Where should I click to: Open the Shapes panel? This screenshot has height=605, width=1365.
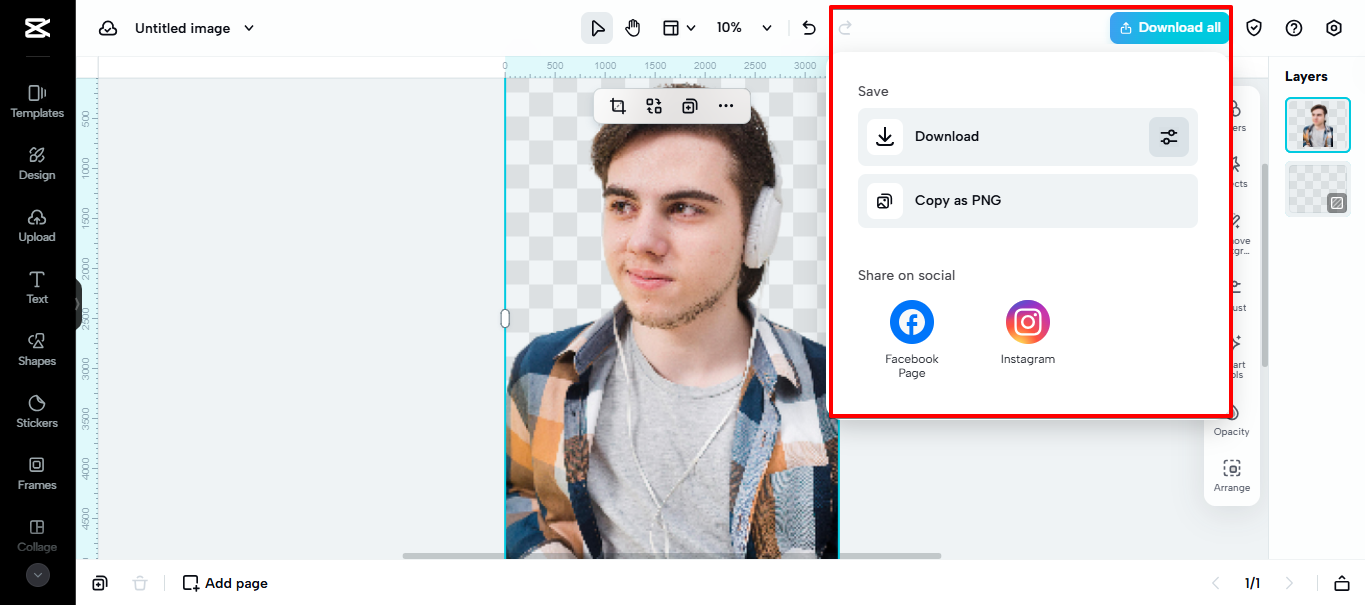coord(37,349)
